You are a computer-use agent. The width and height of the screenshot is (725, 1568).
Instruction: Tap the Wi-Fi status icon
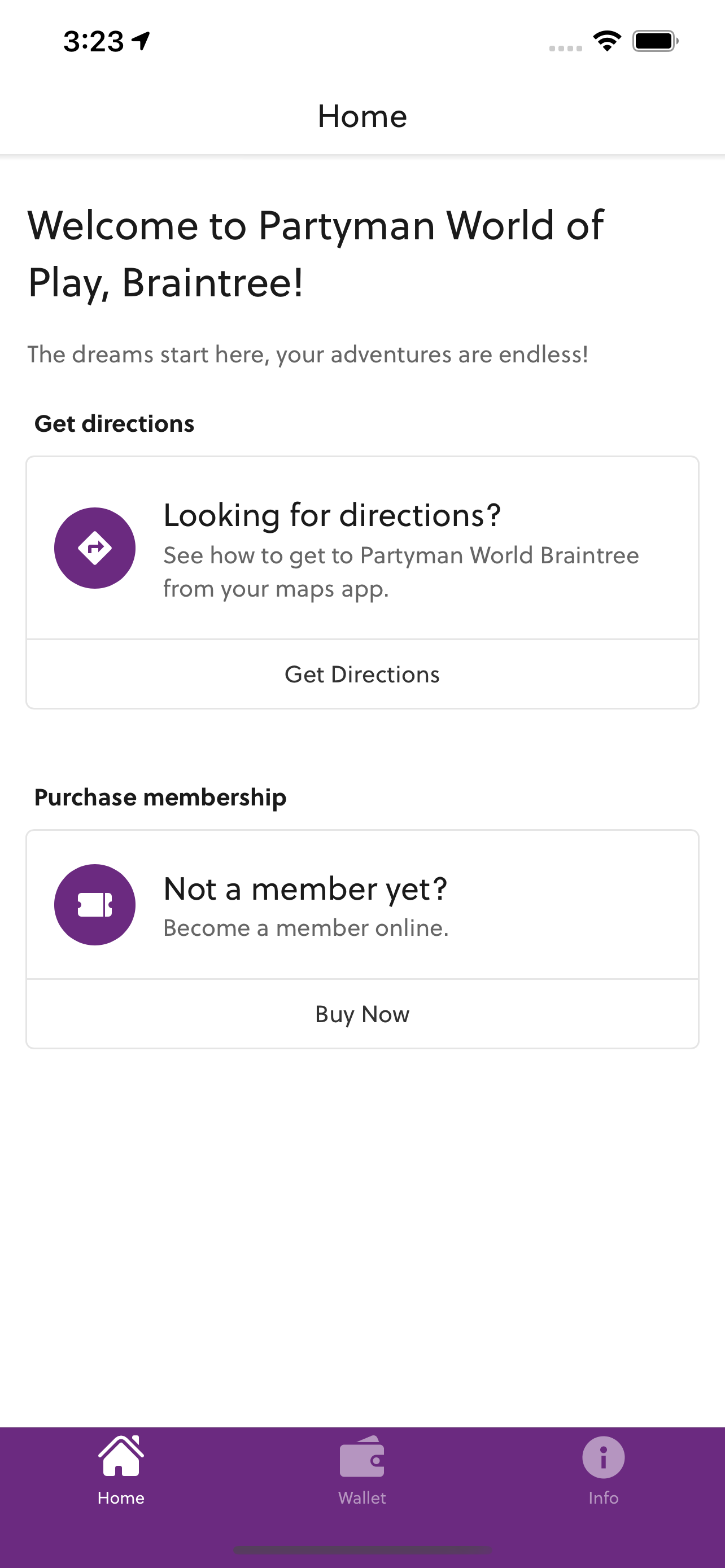[x=607, y=41]
